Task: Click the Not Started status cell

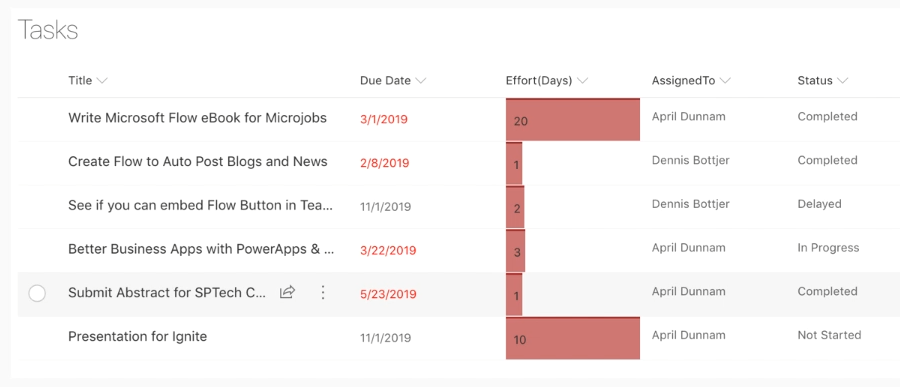Action: [x=829, y=335]
